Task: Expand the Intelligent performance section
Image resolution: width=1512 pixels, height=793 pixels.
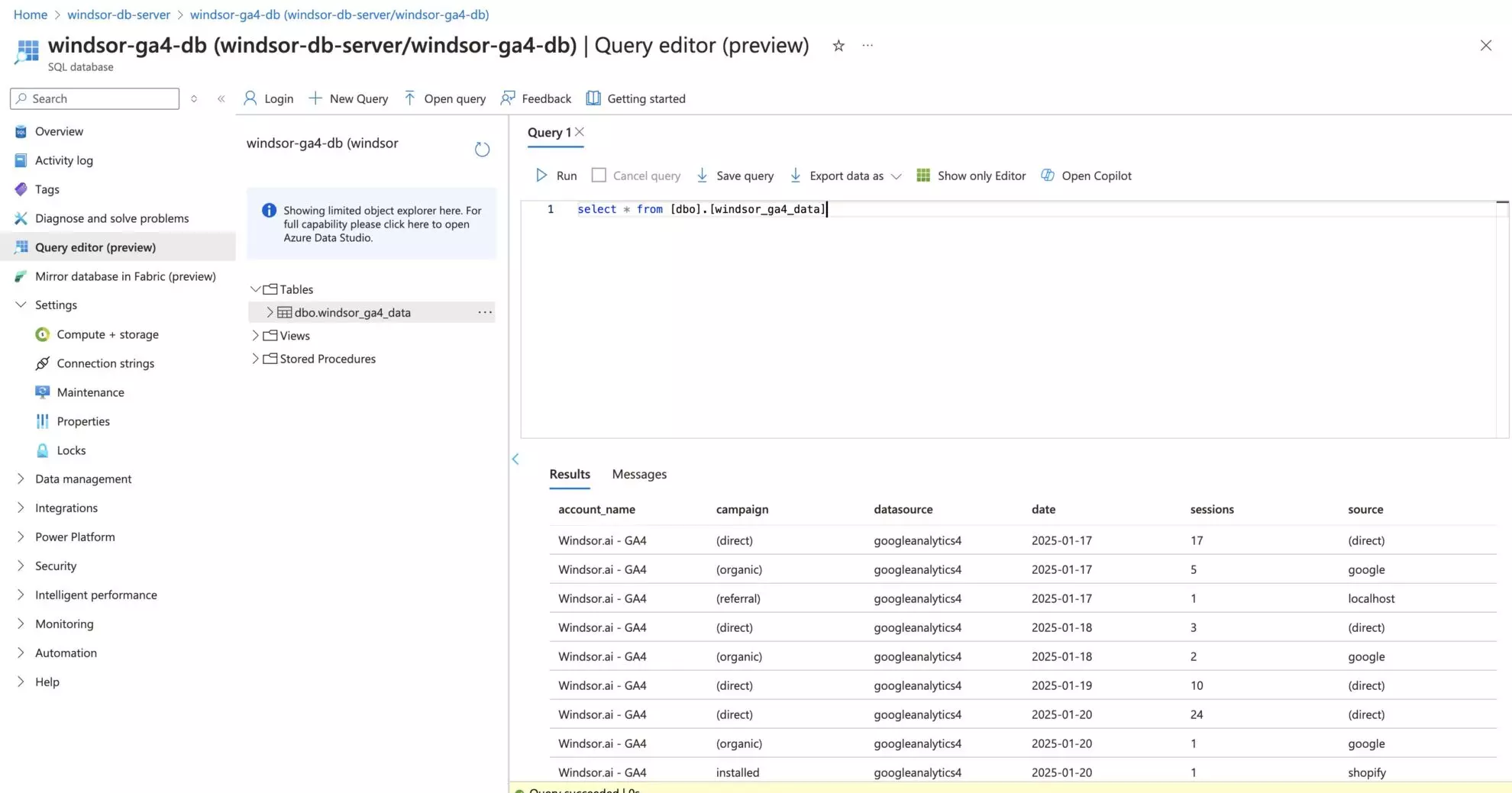Action: pyautogui.click(x=21, y=595)
